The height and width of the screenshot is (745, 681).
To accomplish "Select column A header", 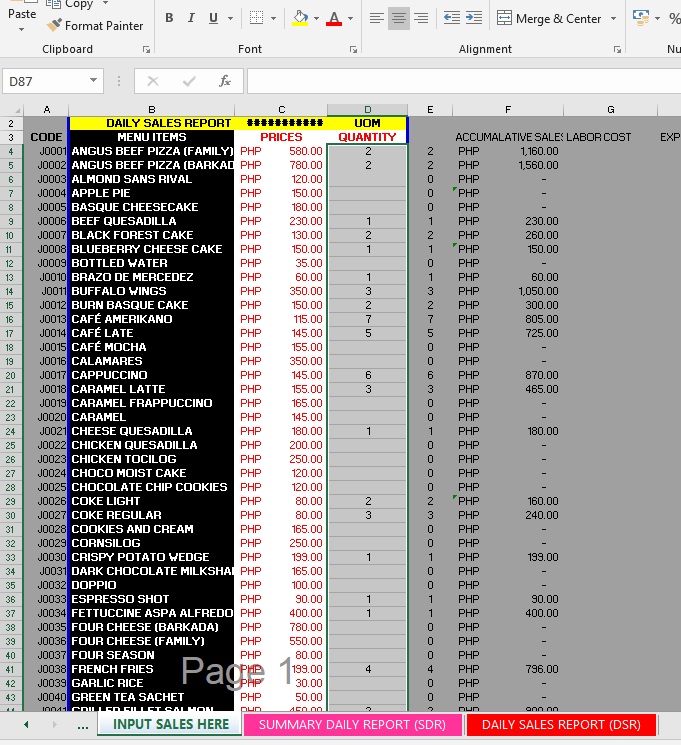I will click(x=47, y=110).
